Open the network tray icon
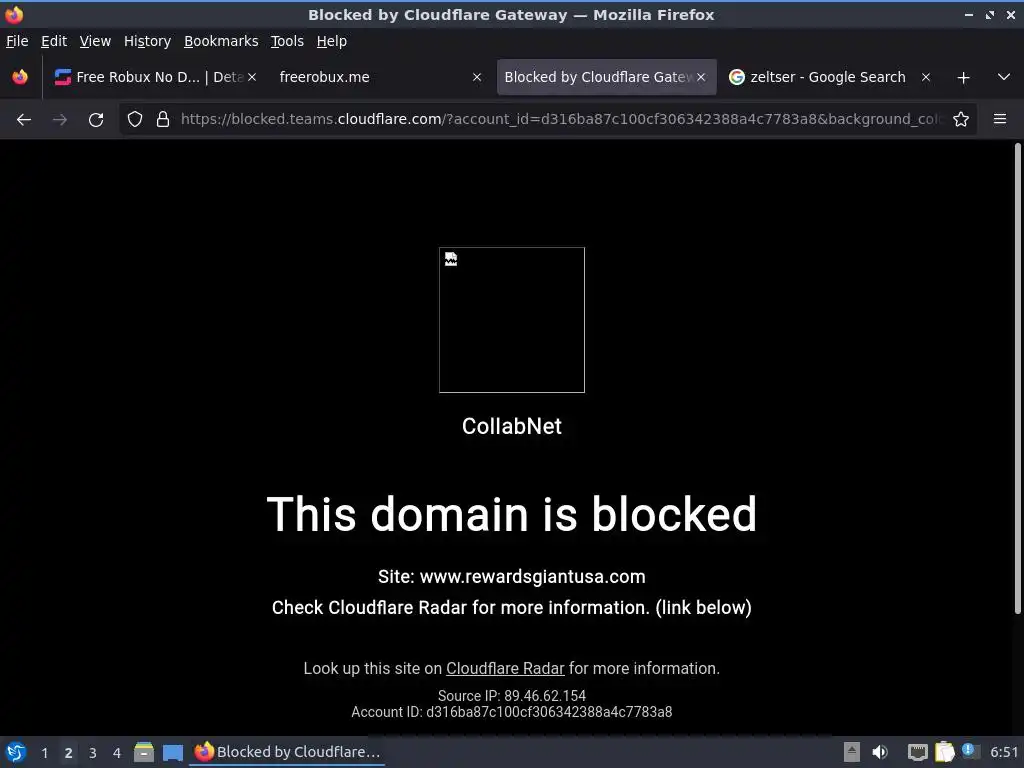Screen dimensions: 1024x768 click(x=918, y=752)
